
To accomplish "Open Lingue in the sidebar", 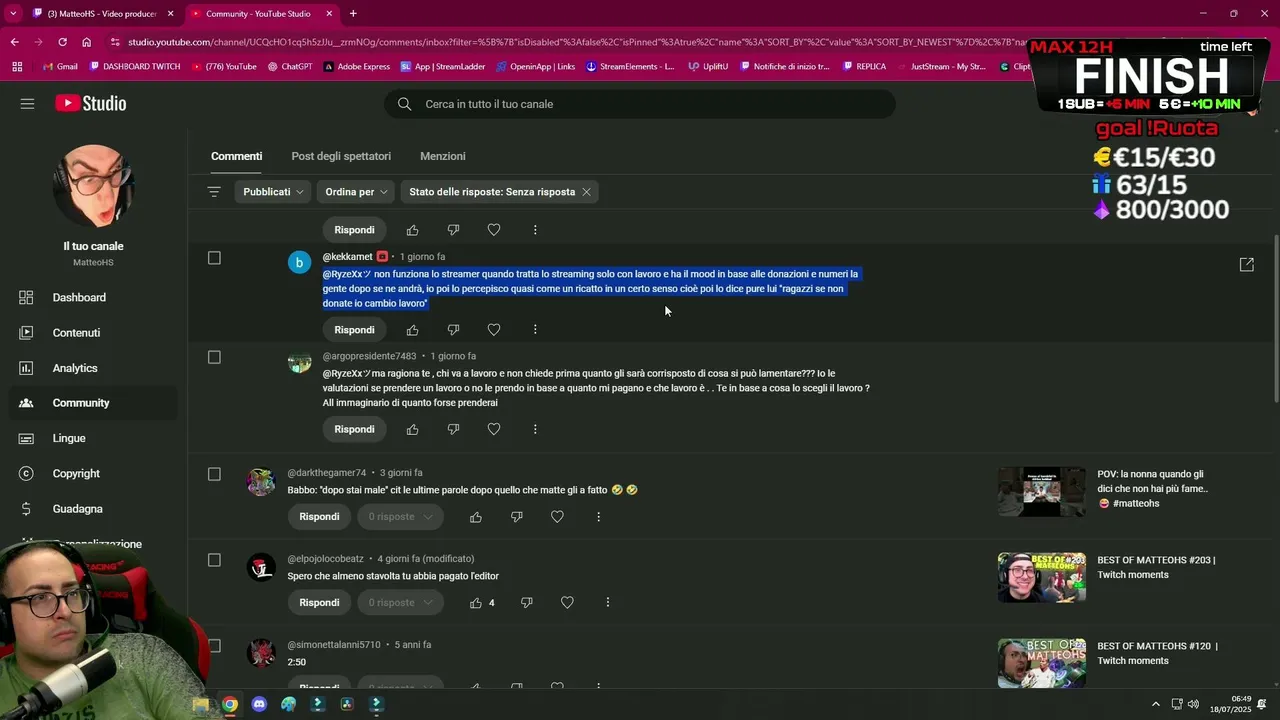I will [x=91, y=438].
